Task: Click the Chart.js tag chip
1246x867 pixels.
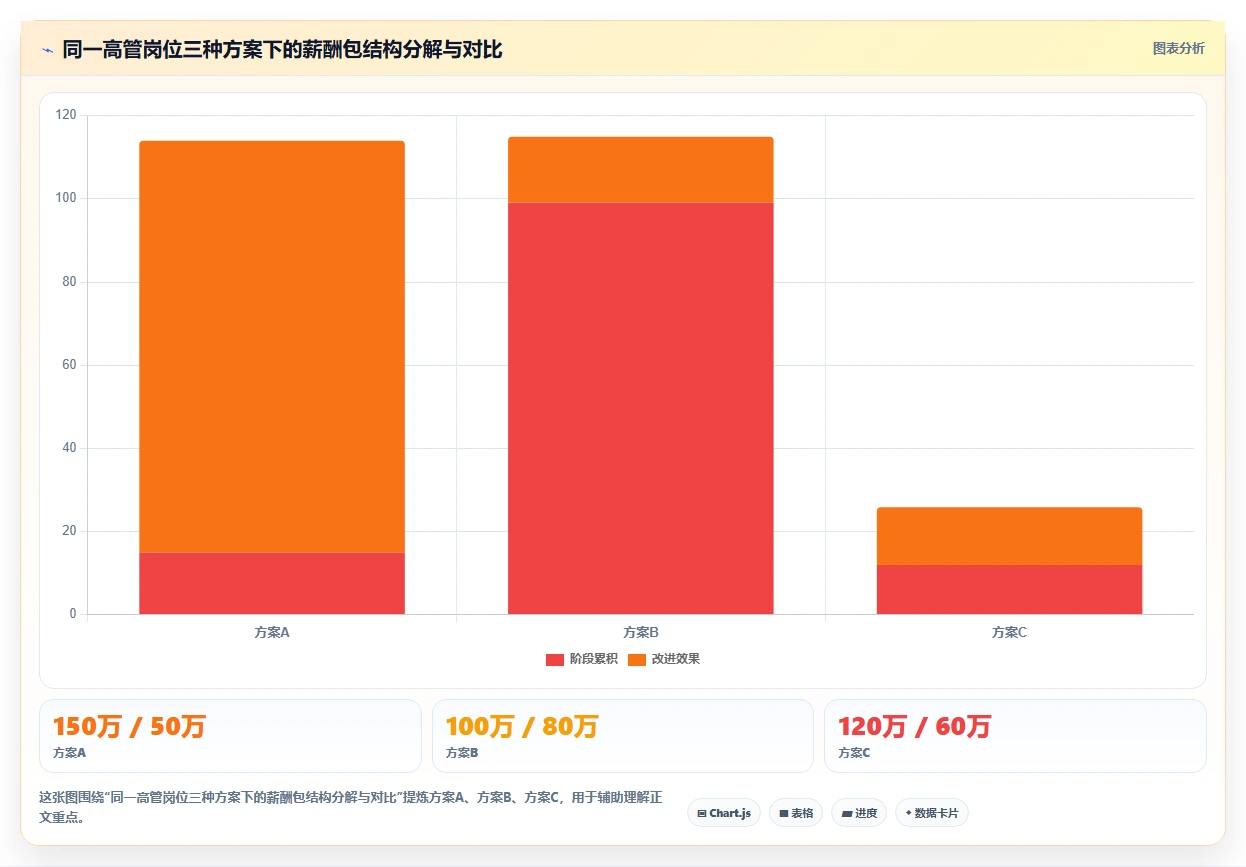Action: coord(724,813)
